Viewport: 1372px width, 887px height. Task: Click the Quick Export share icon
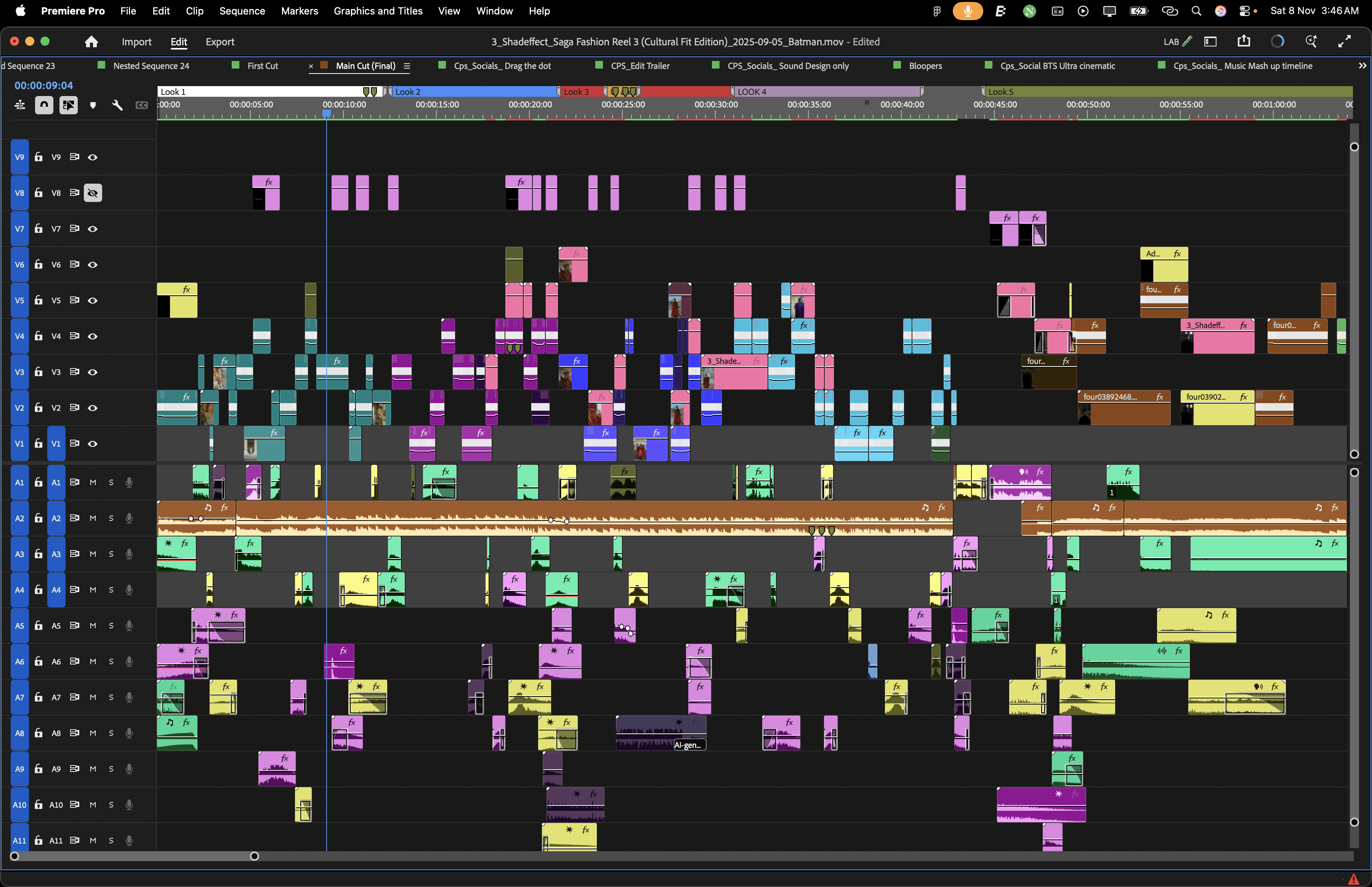1244,42
